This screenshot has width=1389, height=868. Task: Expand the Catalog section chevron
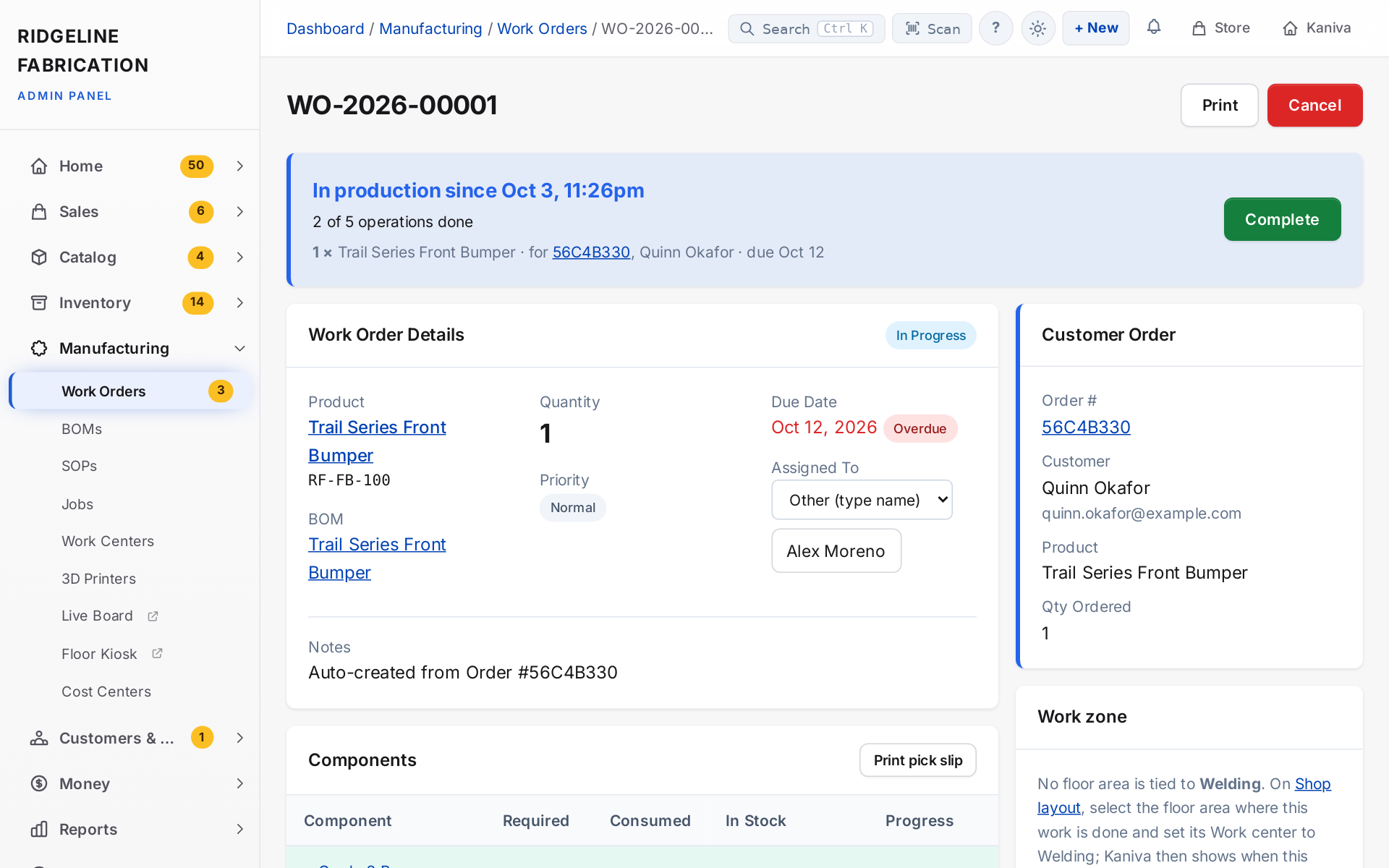(240, 258)
